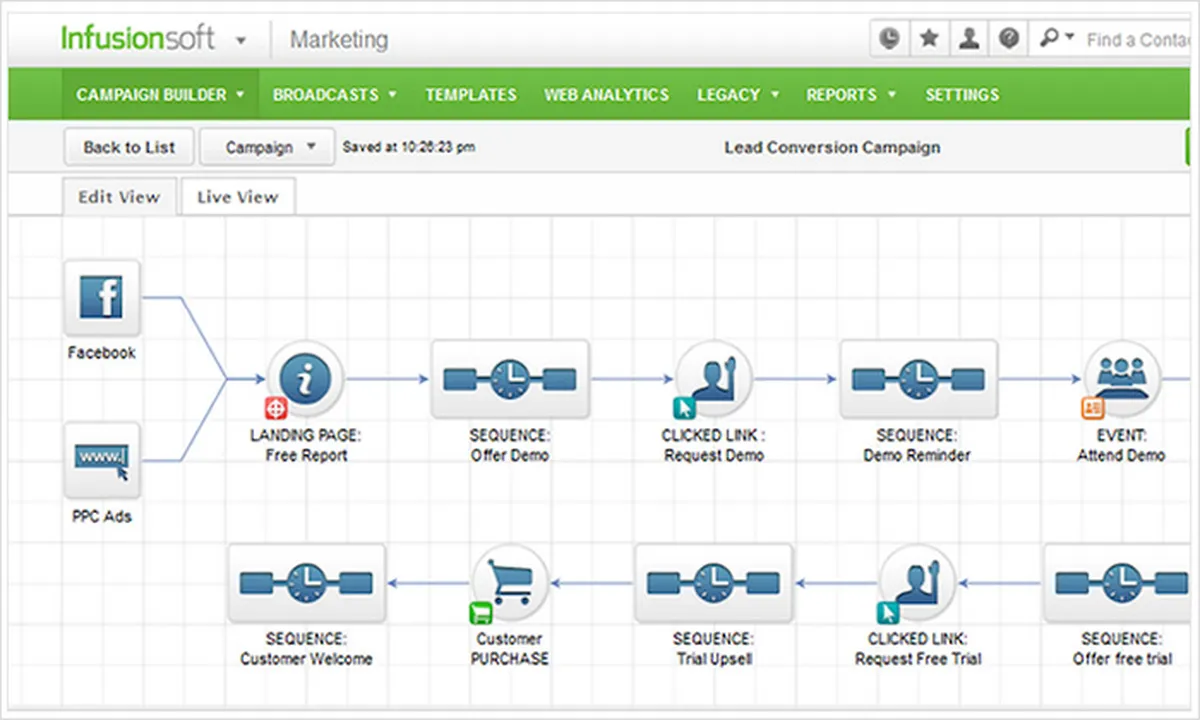Click the 'Saved at 10:26:23 pm' status text
Viewport: 1200px width, 720px height.
pos(409,147)
